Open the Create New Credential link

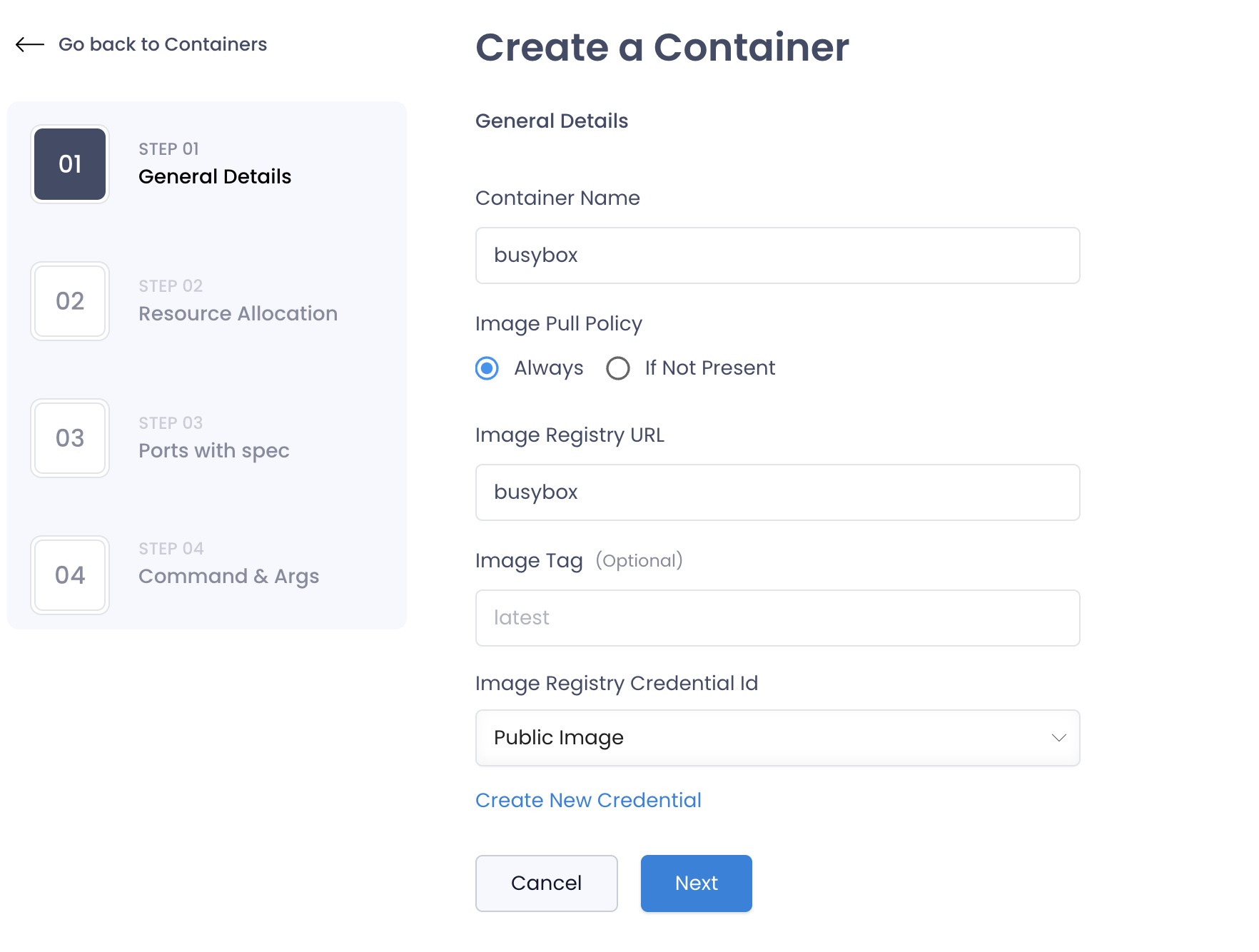pyautogui.click(x=588, y=801)
